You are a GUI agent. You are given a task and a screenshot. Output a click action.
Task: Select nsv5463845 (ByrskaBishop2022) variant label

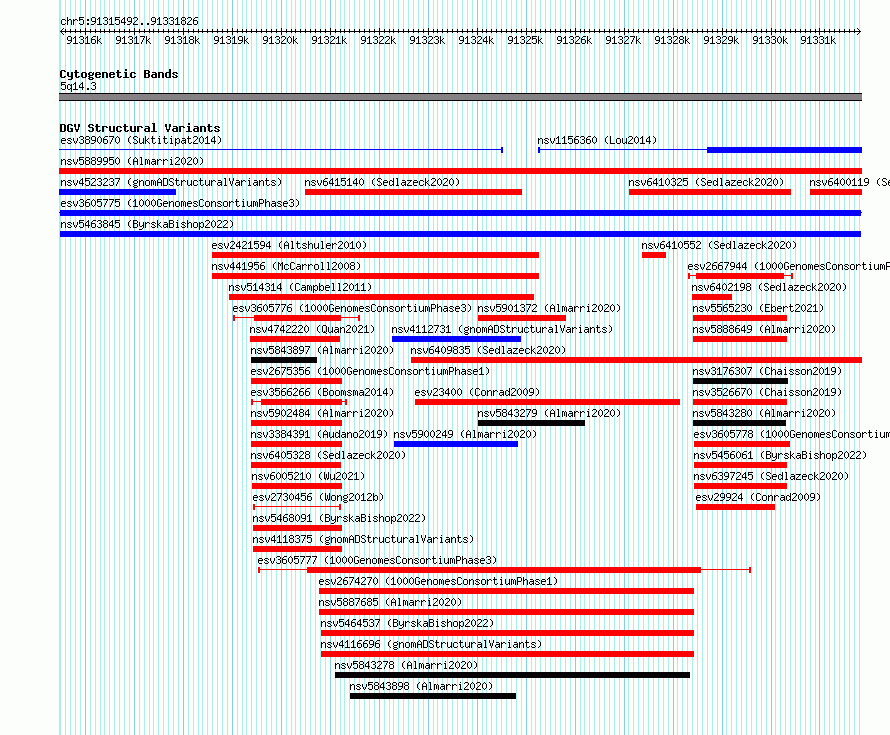[147, 224]
